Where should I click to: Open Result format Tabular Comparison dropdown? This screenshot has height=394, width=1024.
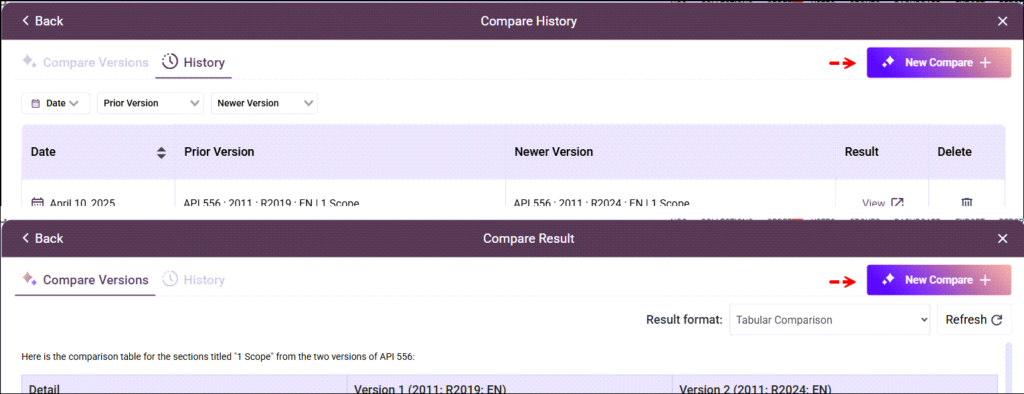click(x=829, y=320)
